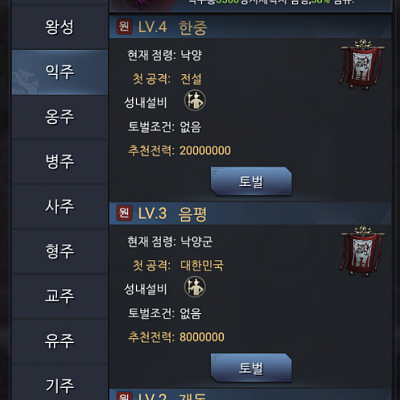Select the 익주 region tab
400x400 pixels.
[60, 72]
